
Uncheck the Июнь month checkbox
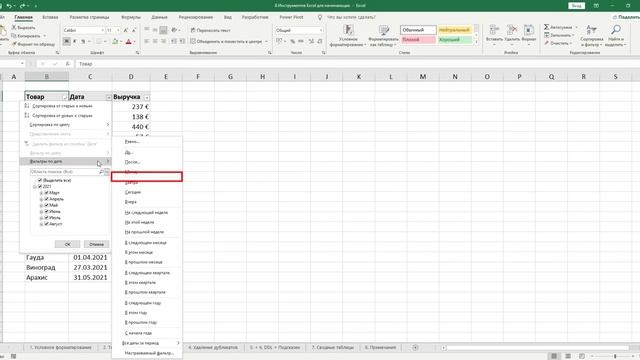point(47,211)
